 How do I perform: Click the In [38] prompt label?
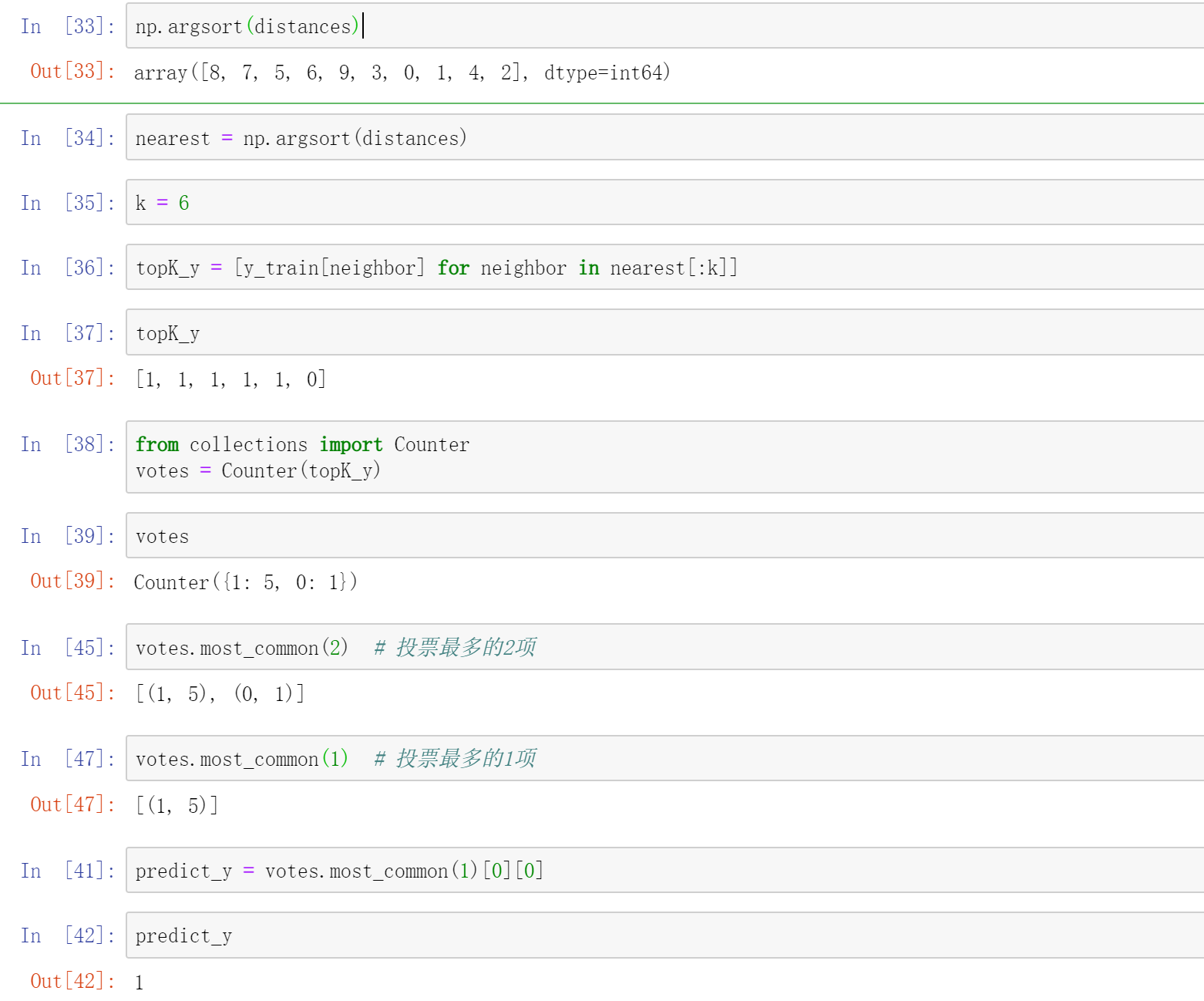[68, 444]
